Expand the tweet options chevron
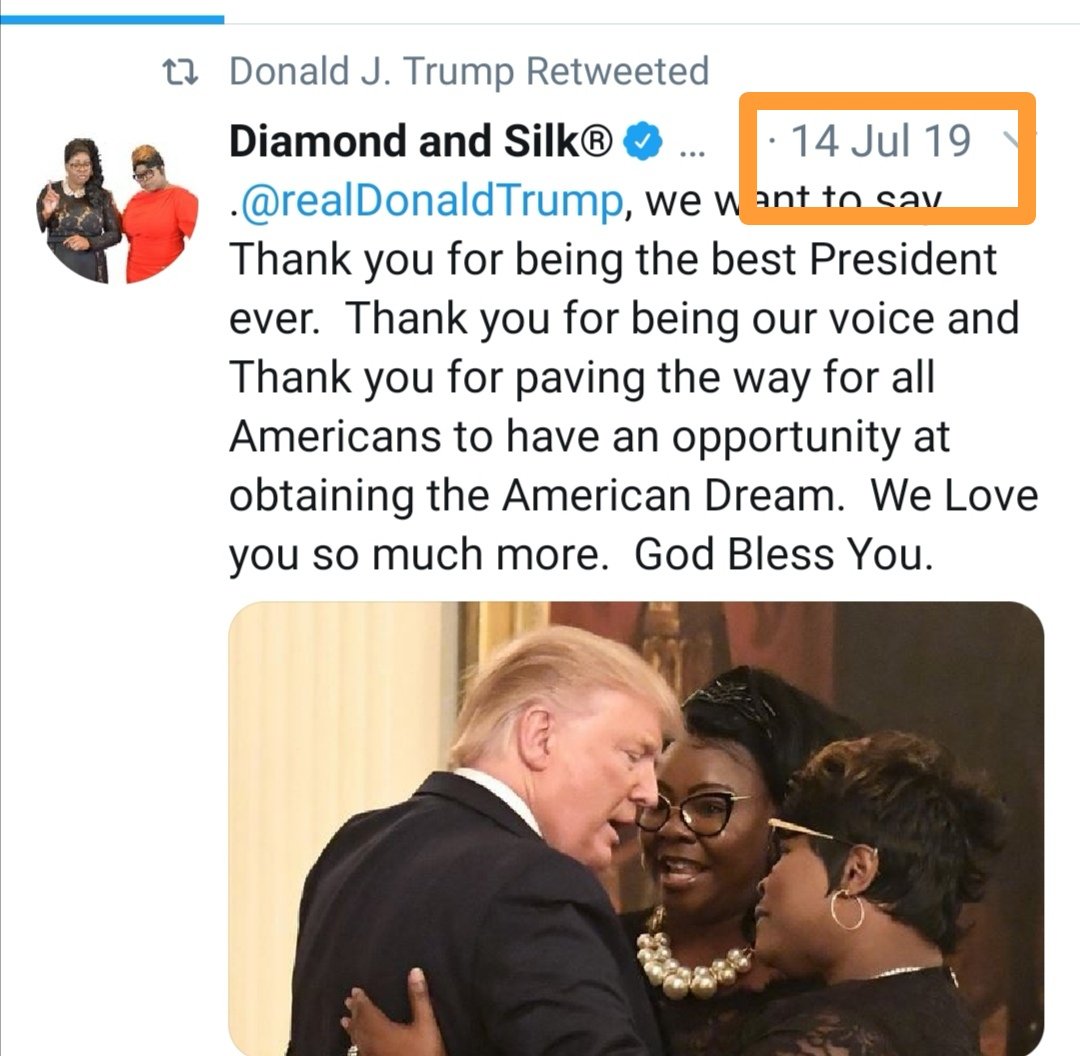 tap(1008, 141)
